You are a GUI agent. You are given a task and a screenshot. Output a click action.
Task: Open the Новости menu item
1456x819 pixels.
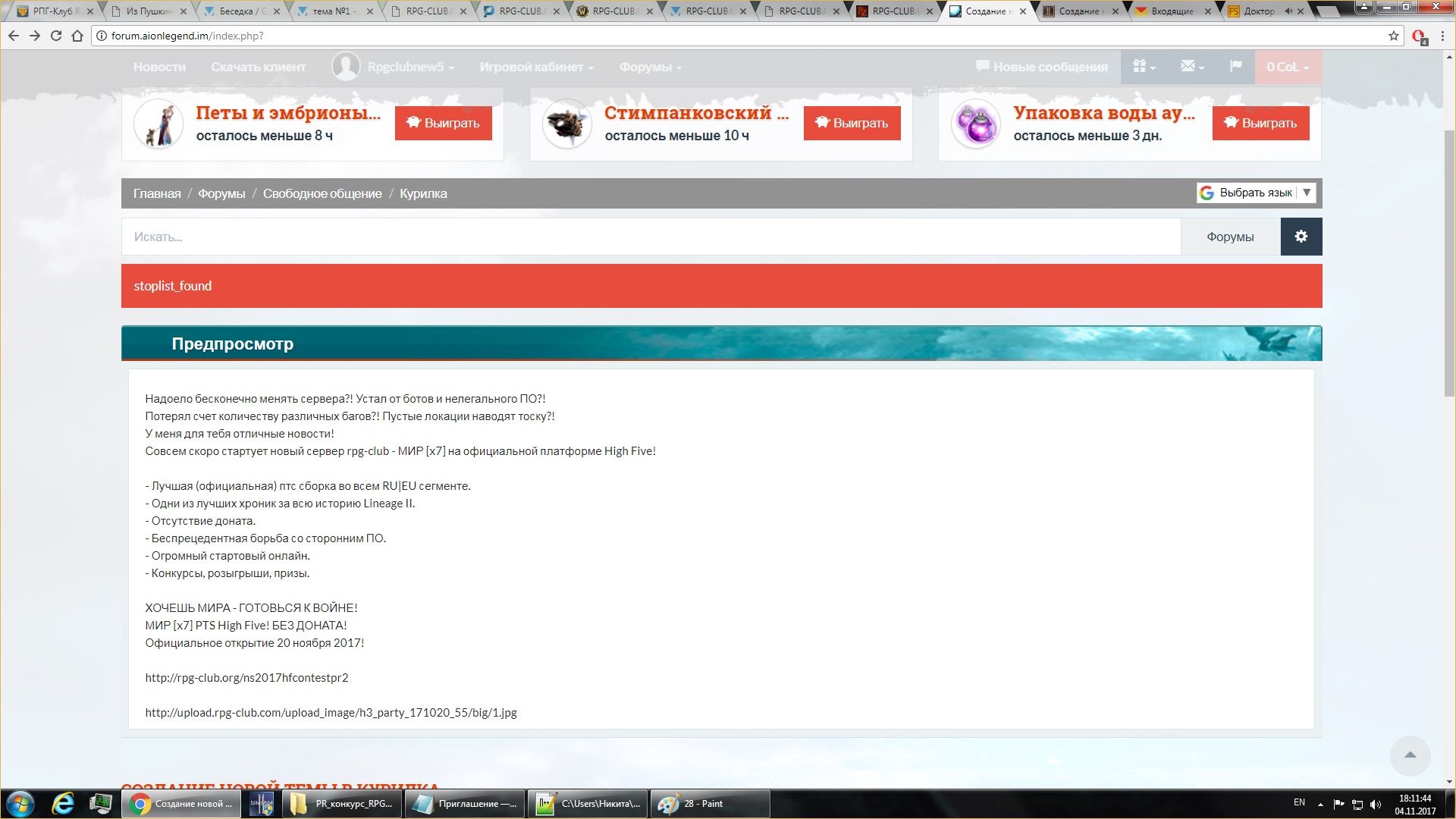159,67
